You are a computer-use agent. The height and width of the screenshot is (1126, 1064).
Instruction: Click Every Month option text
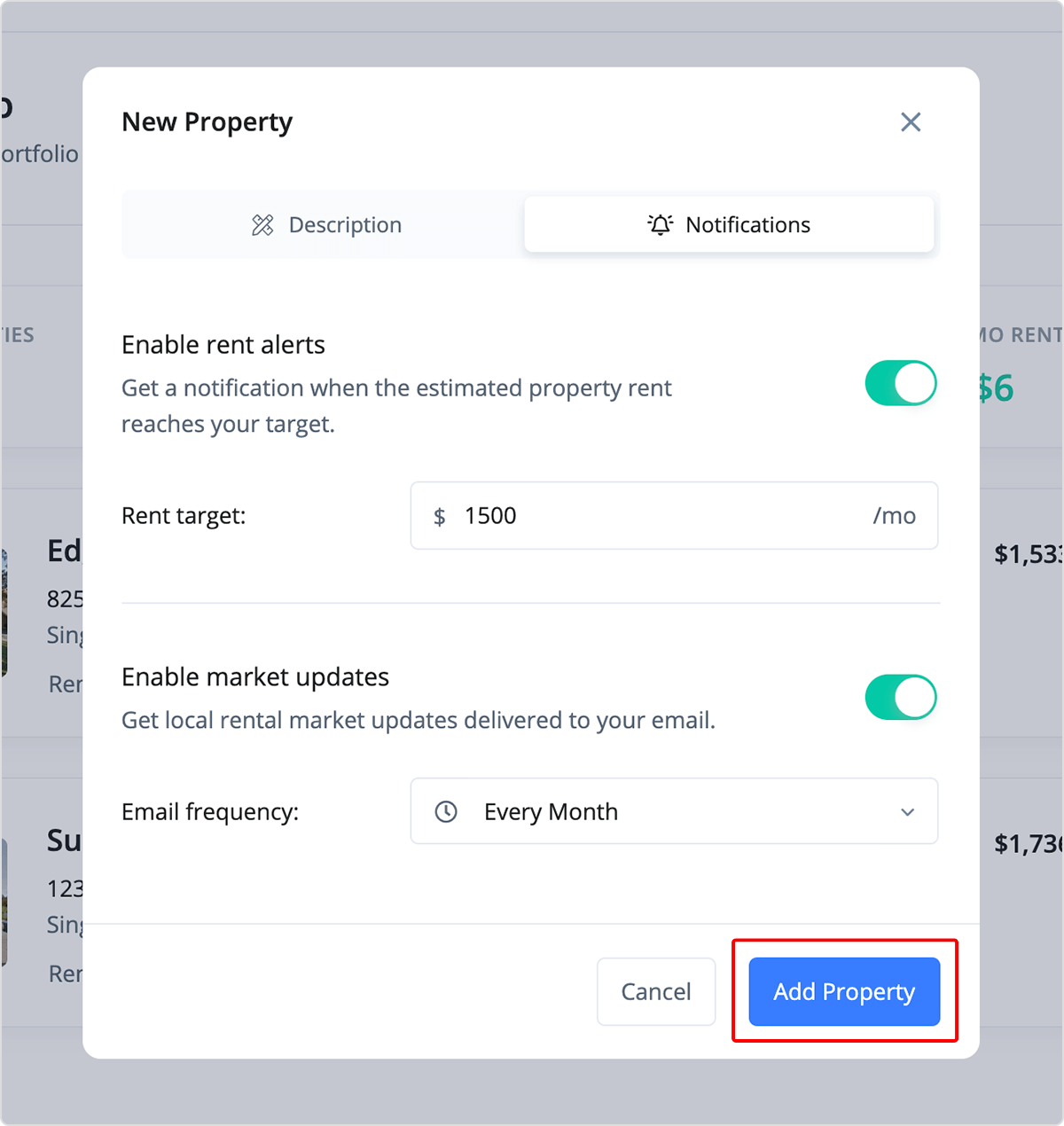551,811
